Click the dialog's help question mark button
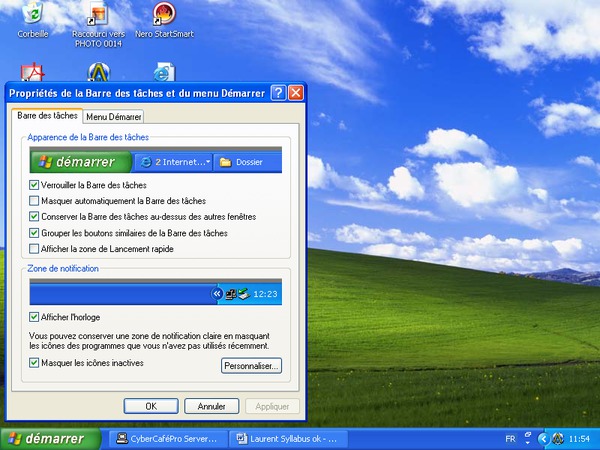The width and height of the screenshot is (600, 450). click(278, 93)
